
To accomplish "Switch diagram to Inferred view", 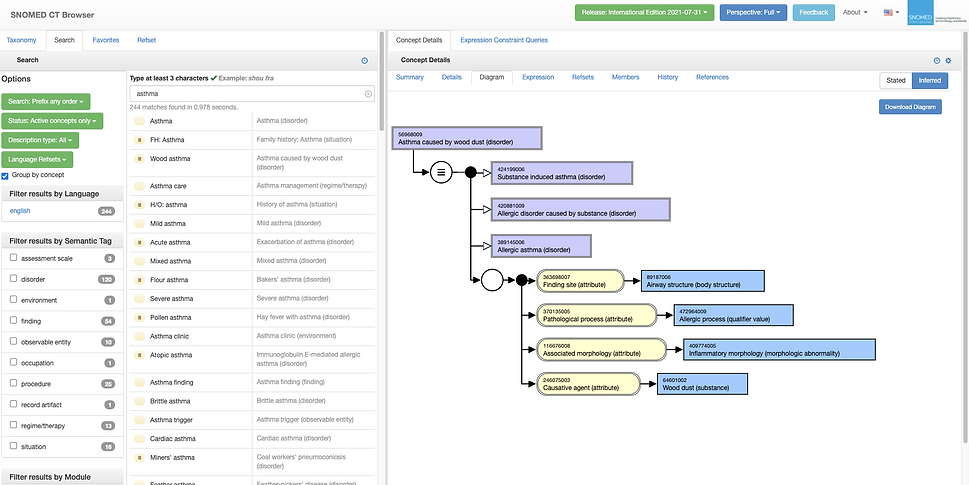I will coord(929,80).
